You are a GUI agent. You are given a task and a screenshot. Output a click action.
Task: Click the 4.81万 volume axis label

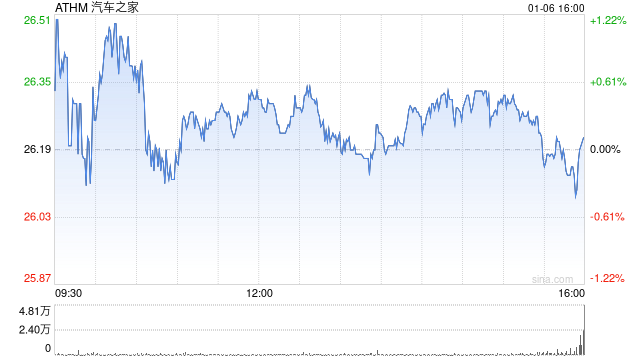(x=34, y=311)
